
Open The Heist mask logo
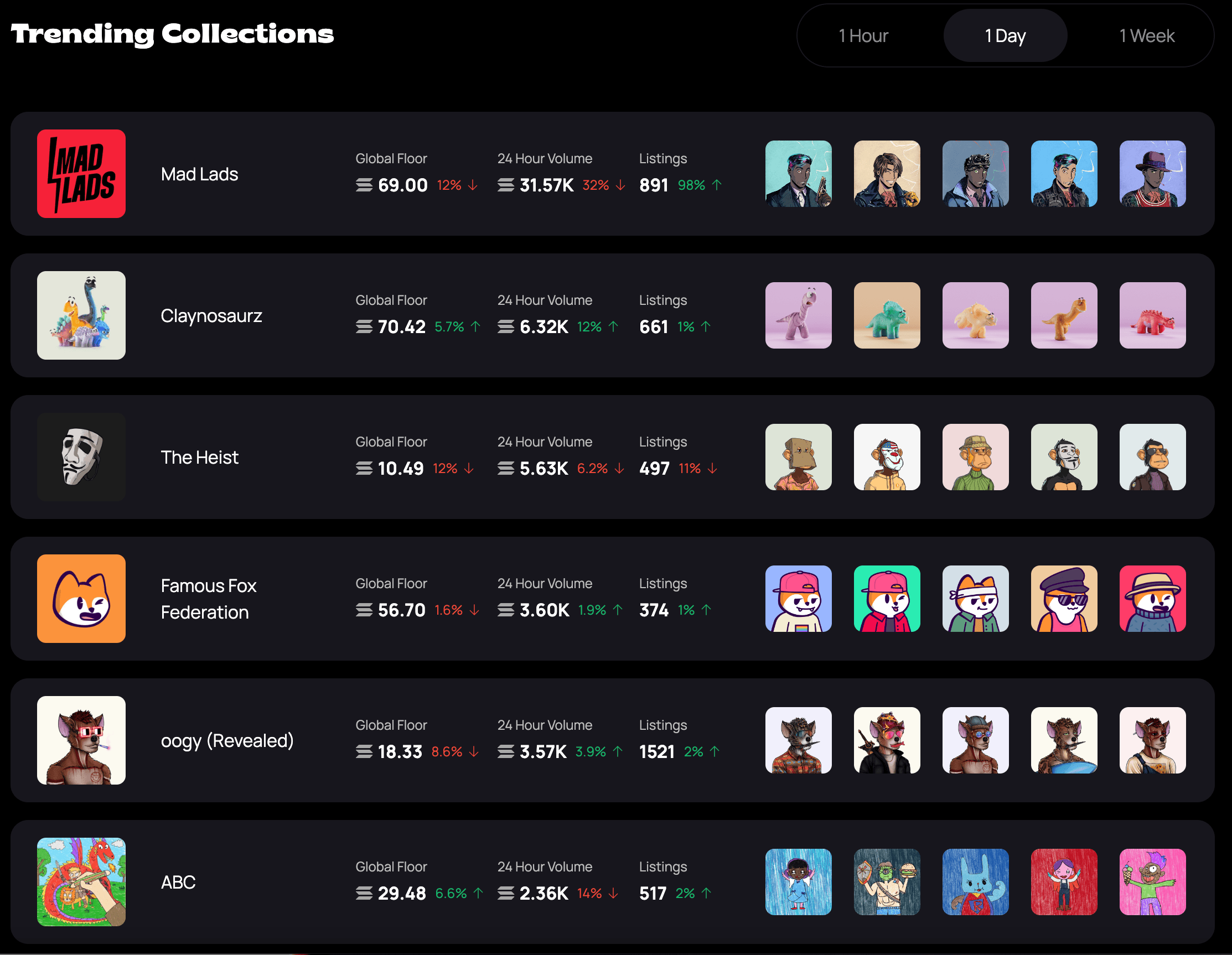click(x=81, y=457)
